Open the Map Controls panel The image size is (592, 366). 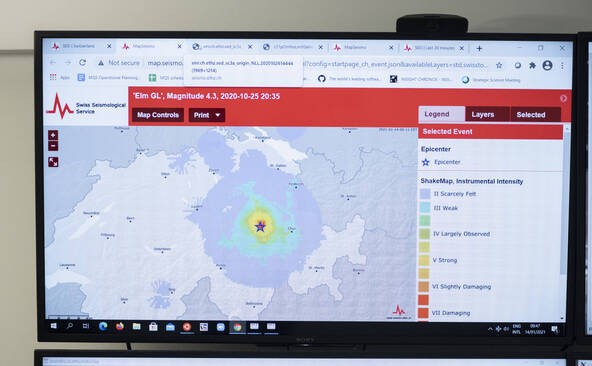(158, 115)
